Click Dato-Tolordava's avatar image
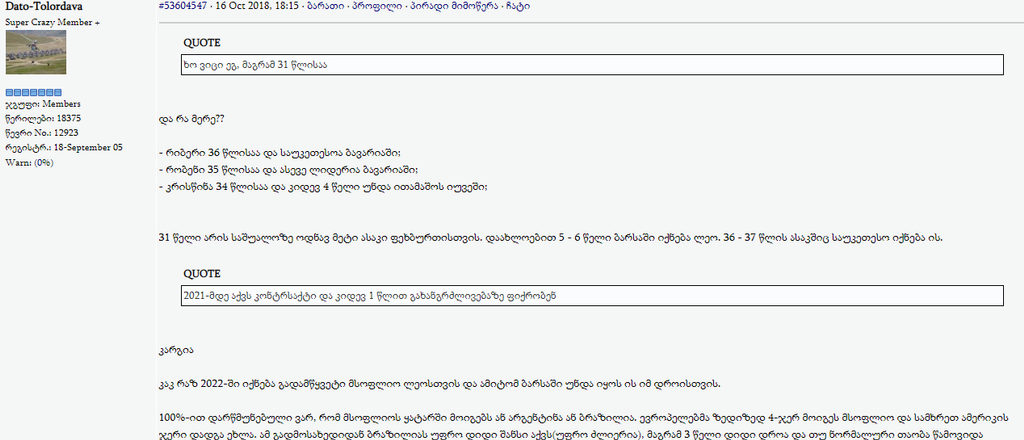Image resolution: width=1024 pixels, height=440 pixels. 36,52
